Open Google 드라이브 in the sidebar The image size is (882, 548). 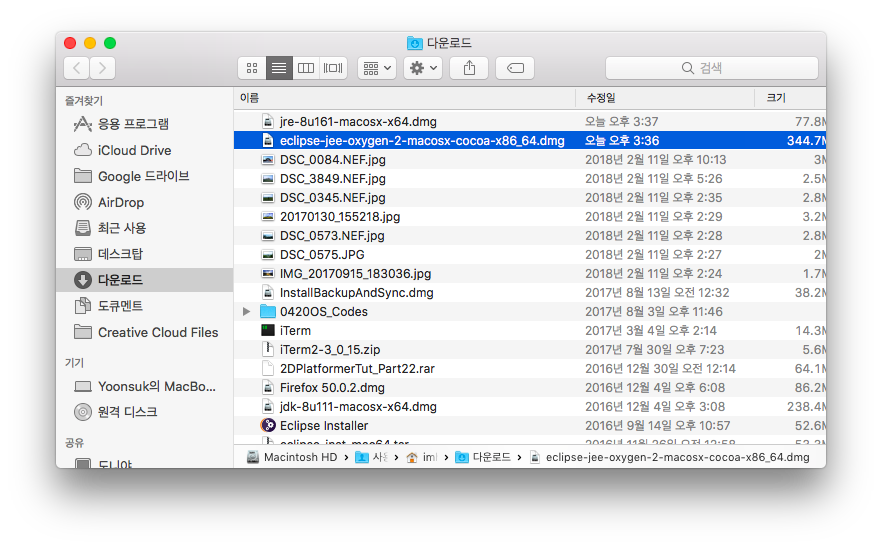(x=145, y=176)
